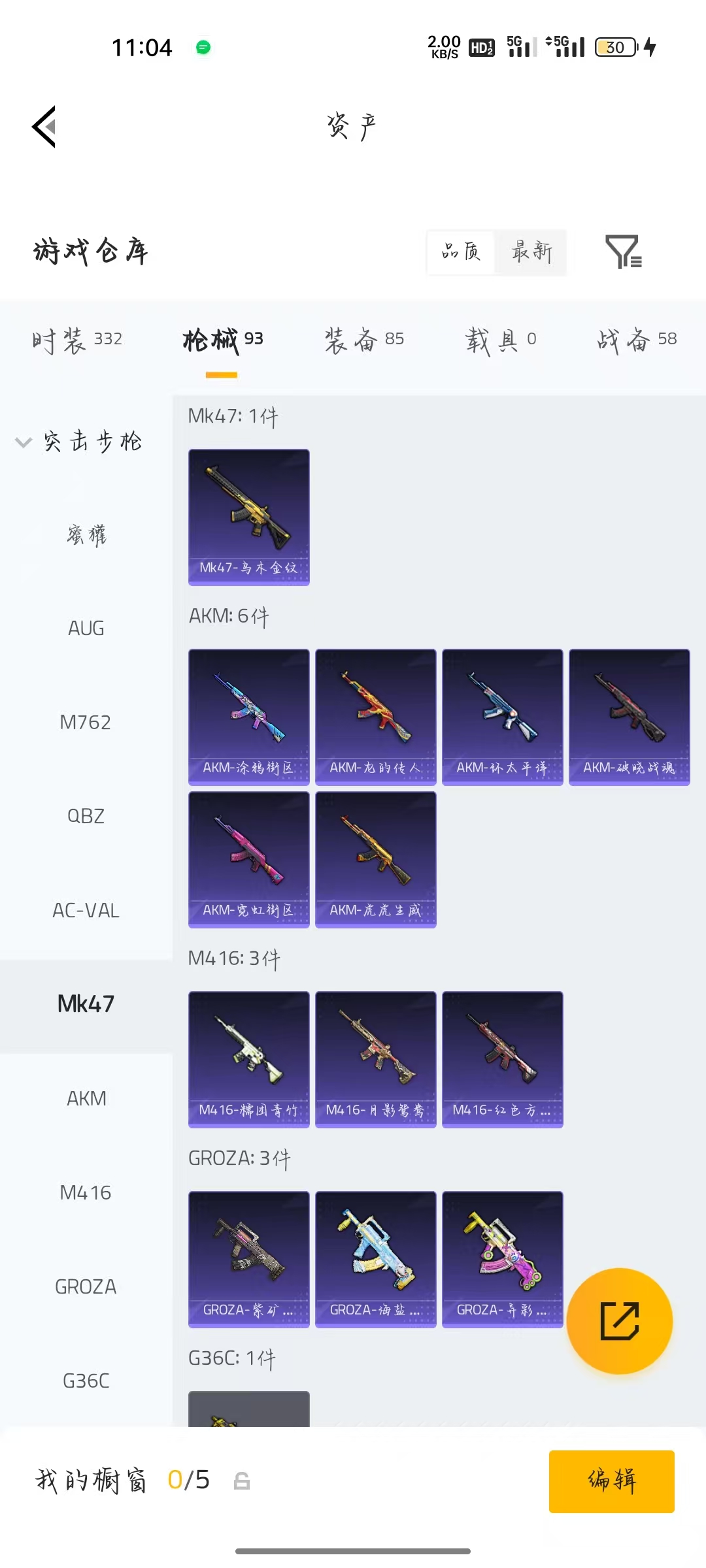
Task: Tap the back arrow icon
Action: point(44,127)
